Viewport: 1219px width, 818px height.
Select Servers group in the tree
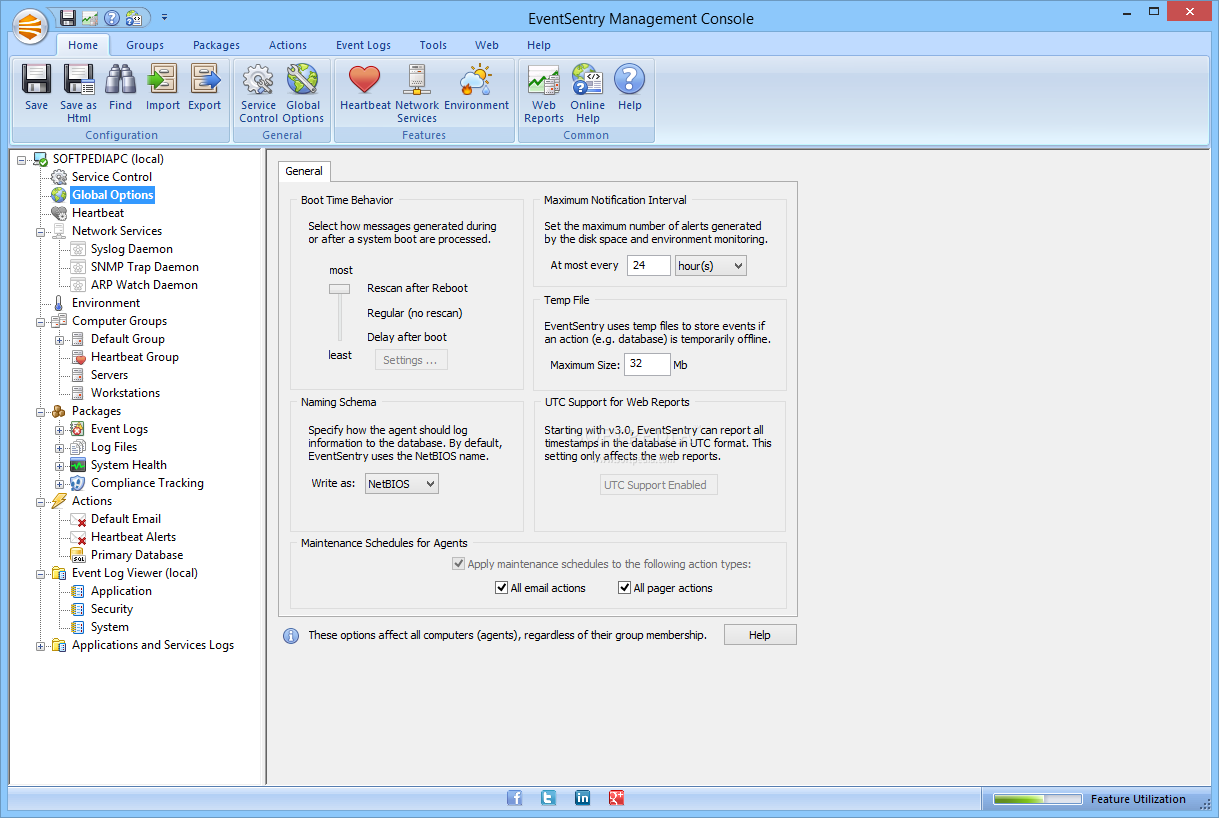pos(109,375)
